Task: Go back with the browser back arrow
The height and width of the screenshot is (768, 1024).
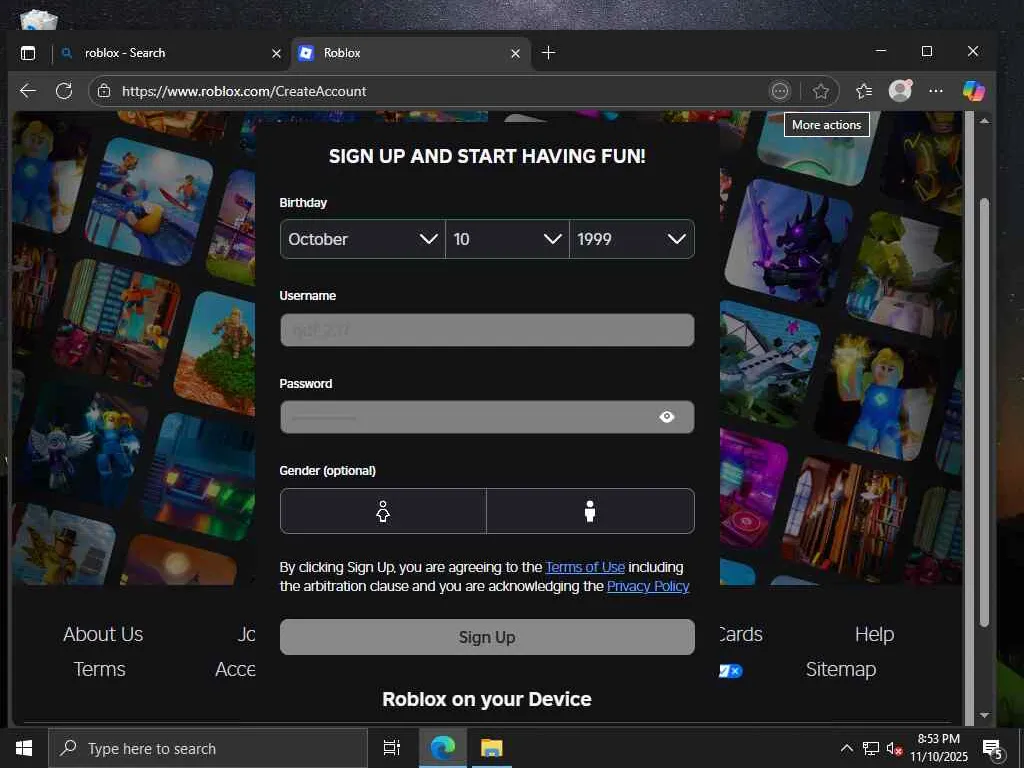Action: coord(27,91)
